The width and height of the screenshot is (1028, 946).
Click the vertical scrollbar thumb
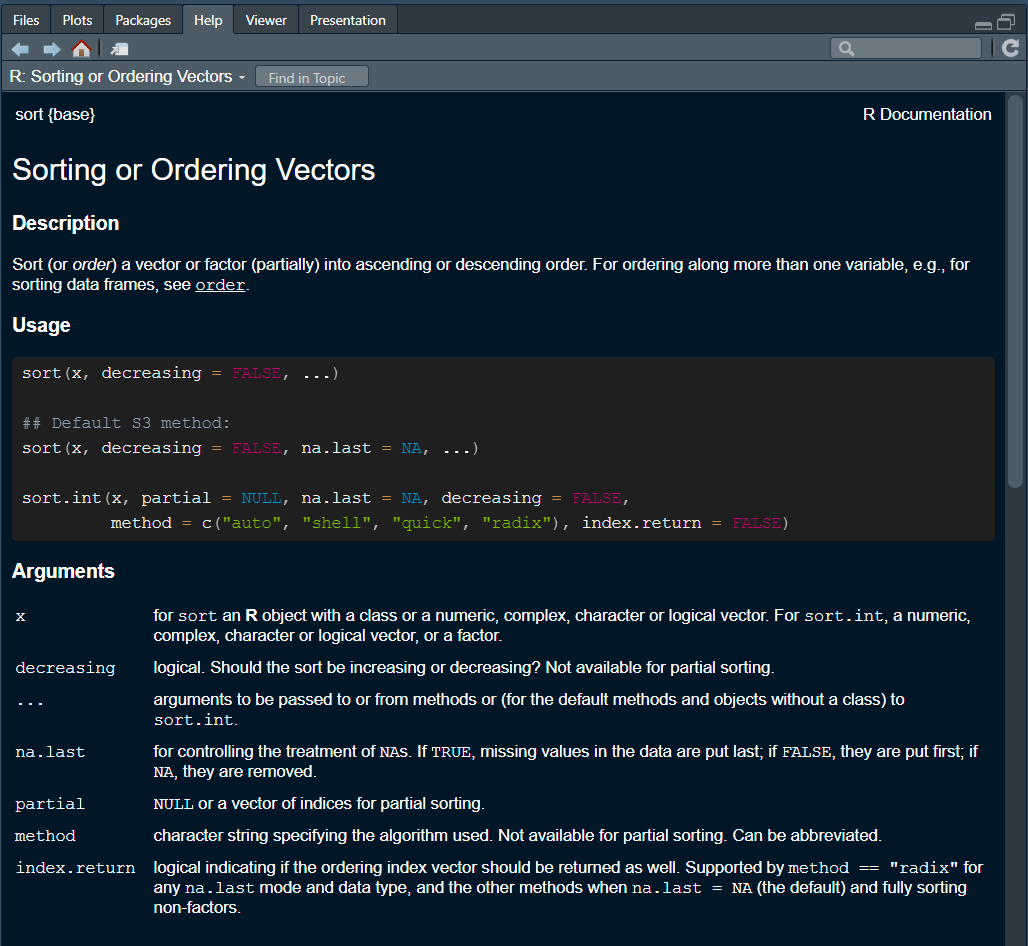click(1015, 290)
